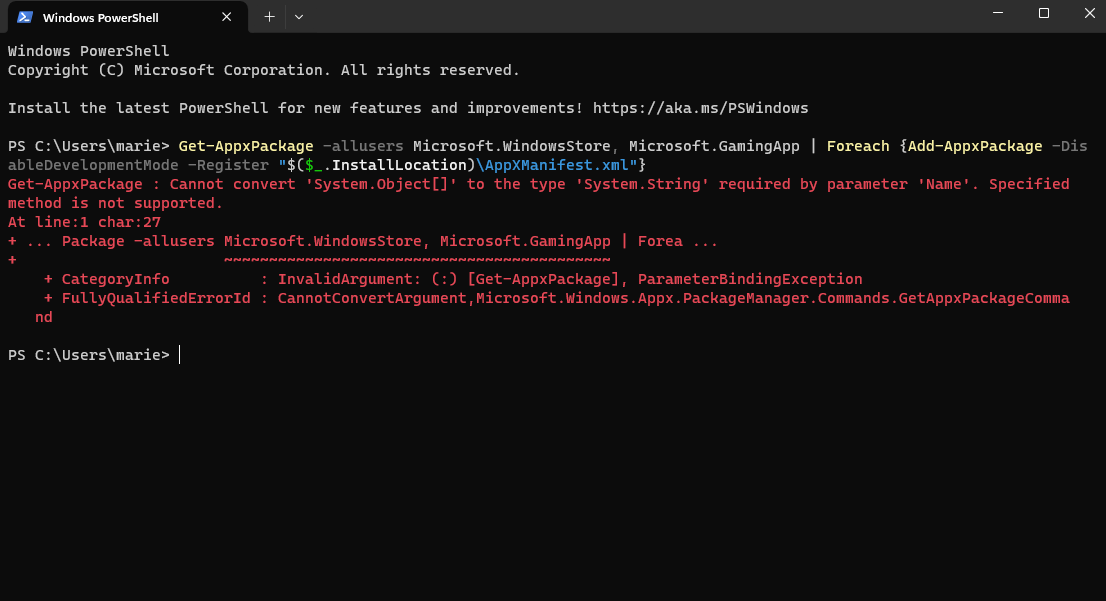Click ParameterBindingException text
Screen dimensions: 1106x601
pos(750,279)
